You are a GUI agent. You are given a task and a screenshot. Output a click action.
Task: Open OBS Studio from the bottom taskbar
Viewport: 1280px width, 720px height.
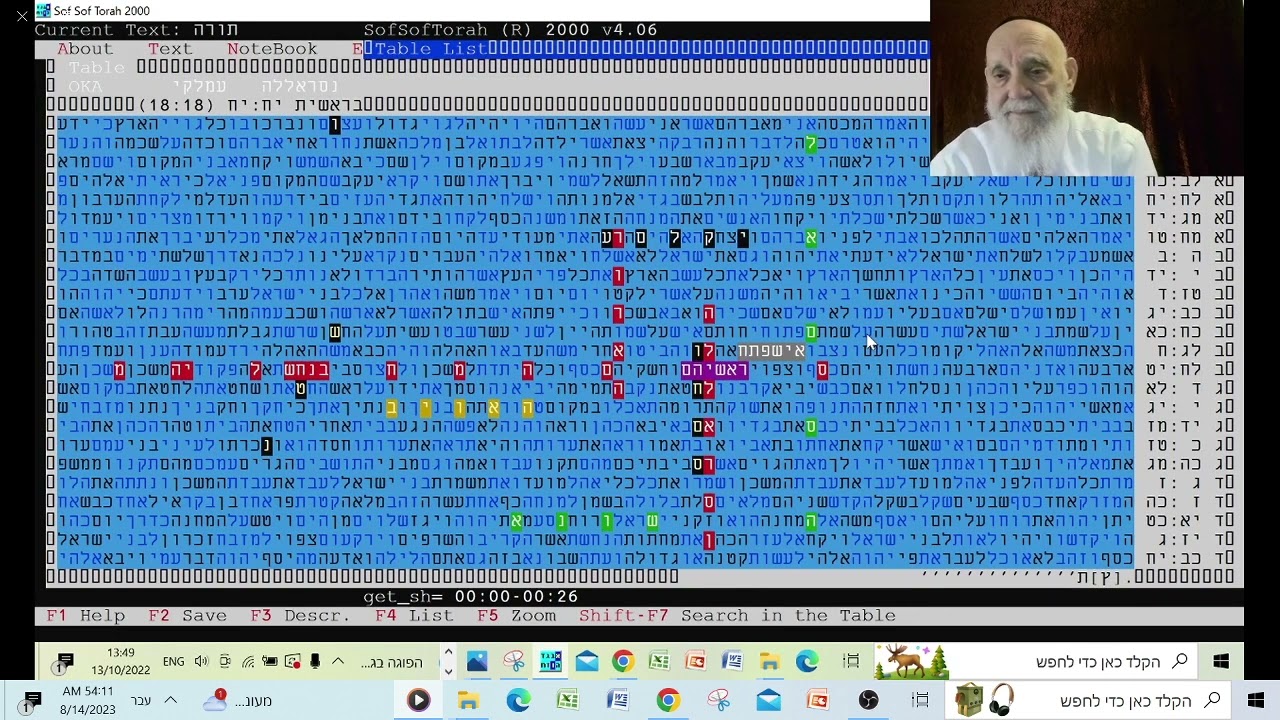tap(868, 701)
